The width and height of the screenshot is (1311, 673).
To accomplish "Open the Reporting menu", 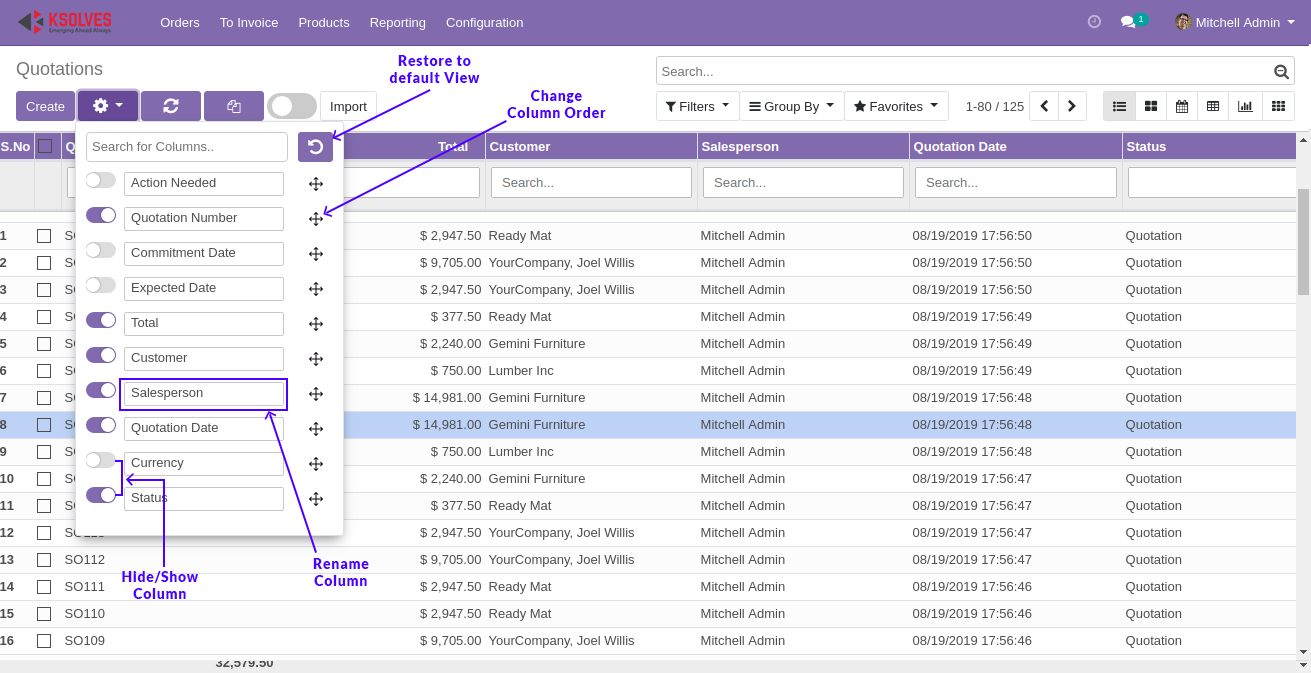I will point(397,22).
